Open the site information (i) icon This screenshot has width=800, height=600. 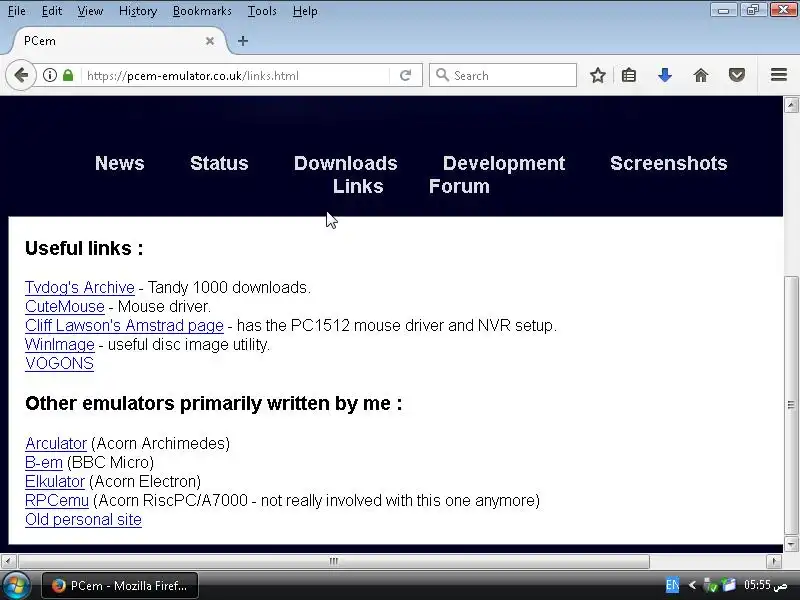(x=49, y=76)
